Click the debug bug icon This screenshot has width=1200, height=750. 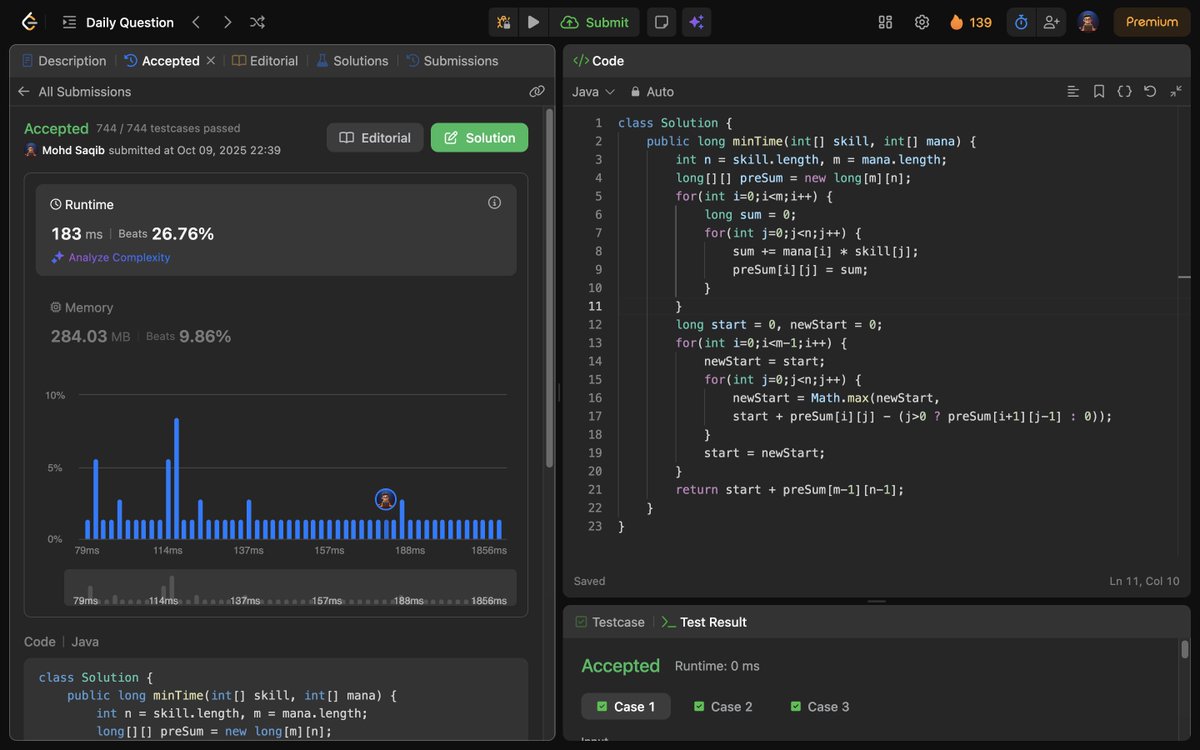504,22
